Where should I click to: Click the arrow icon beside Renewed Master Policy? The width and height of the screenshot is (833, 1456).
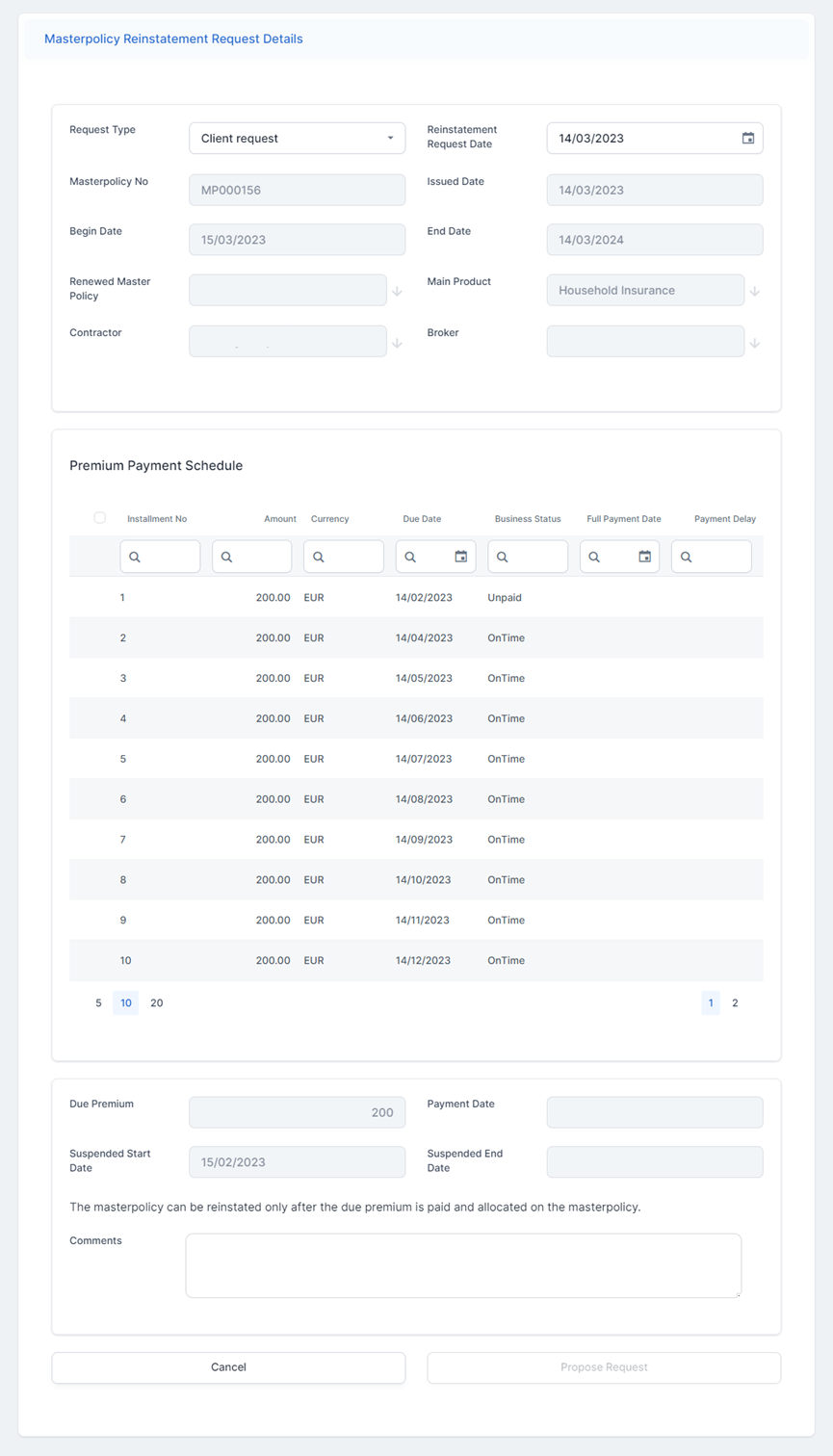(397, 291)
